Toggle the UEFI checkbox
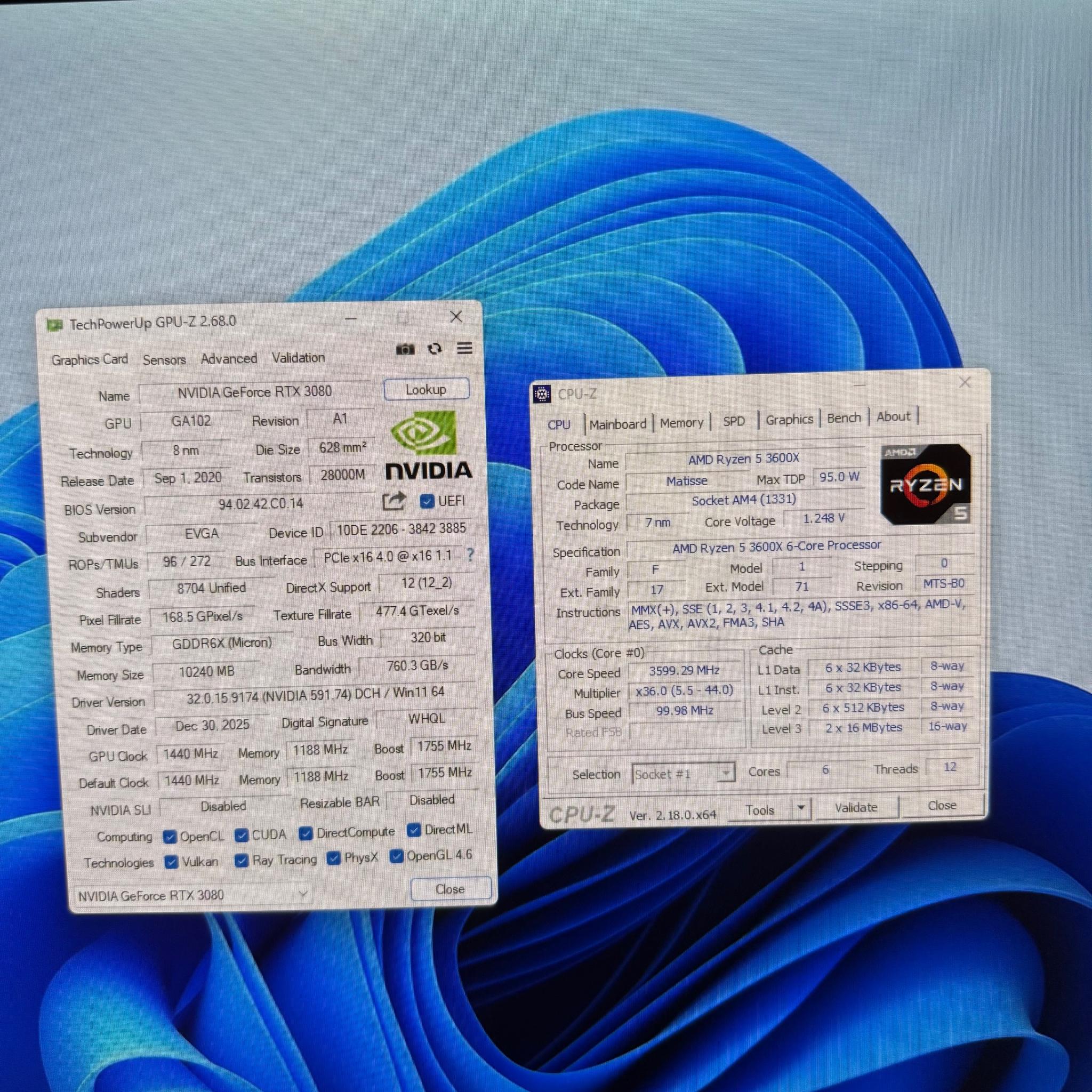Viewport: 1092px width, 1092px height. click(427, 501)
